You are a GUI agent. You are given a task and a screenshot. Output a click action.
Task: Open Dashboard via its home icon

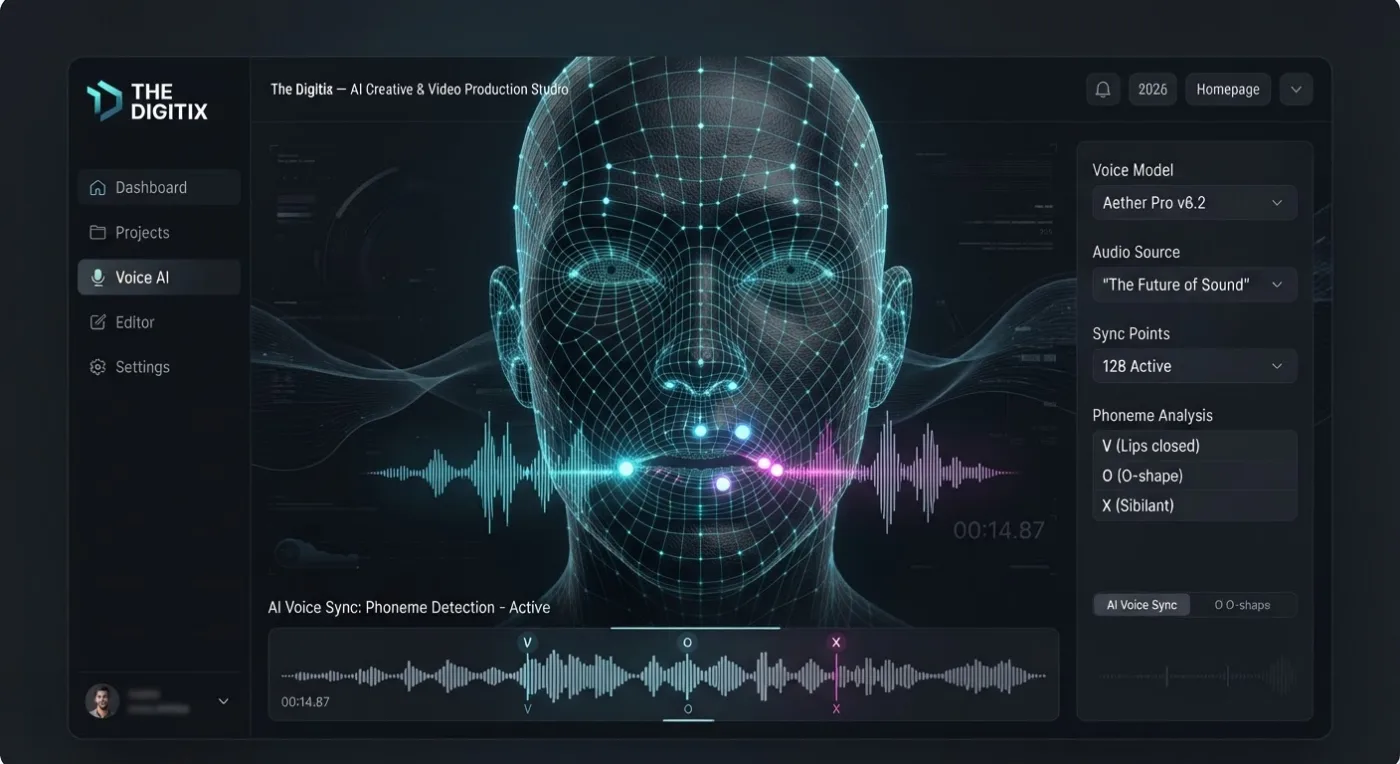pyautogui.click(x=98, y=187)
